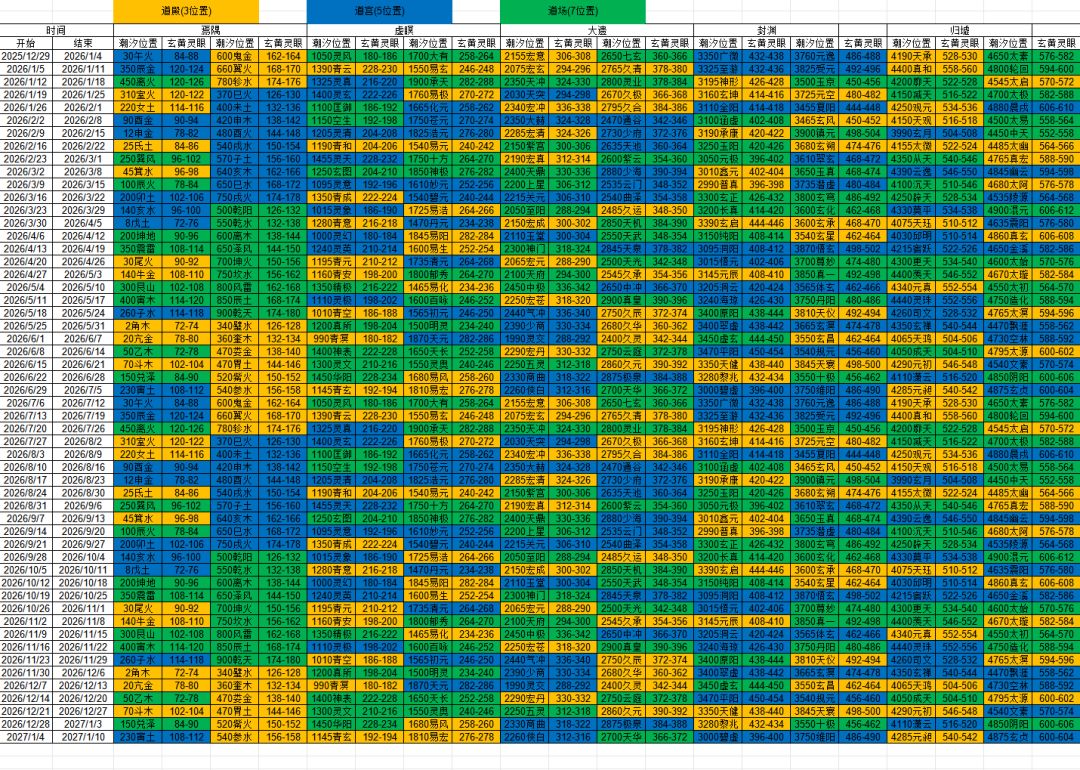1080x770 pixels.
Task: Select end date cell 2026/1/4
Action: point(83,56)
